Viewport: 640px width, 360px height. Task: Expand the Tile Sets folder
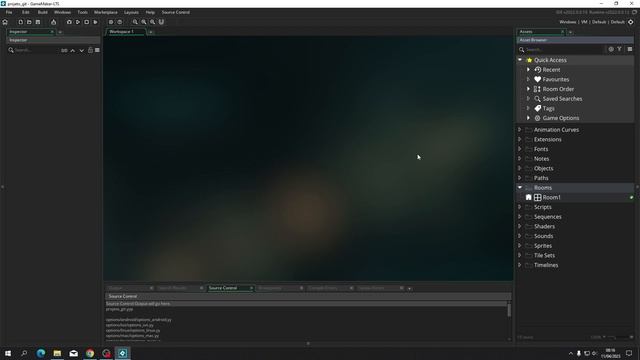(x=520, y=256)
